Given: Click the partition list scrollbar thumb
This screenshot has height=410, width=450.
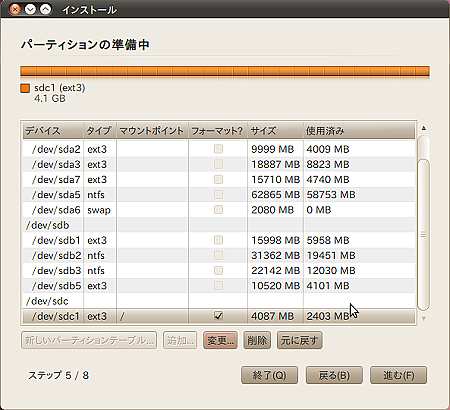Looking at the screenshot, I should click(423, 235).
